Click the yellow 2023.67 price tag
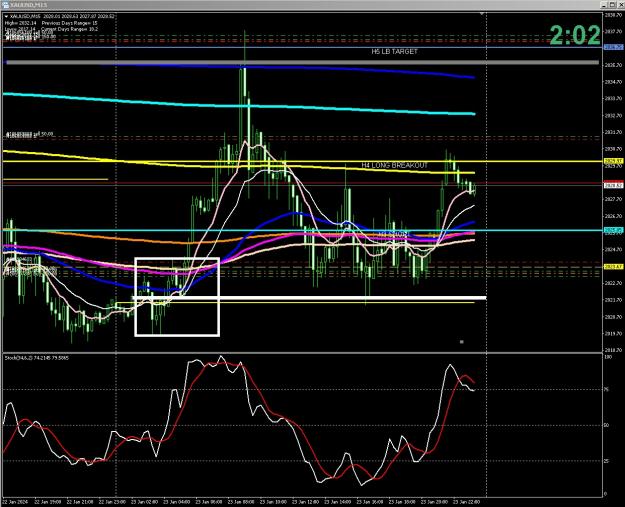 pos(613,267)
